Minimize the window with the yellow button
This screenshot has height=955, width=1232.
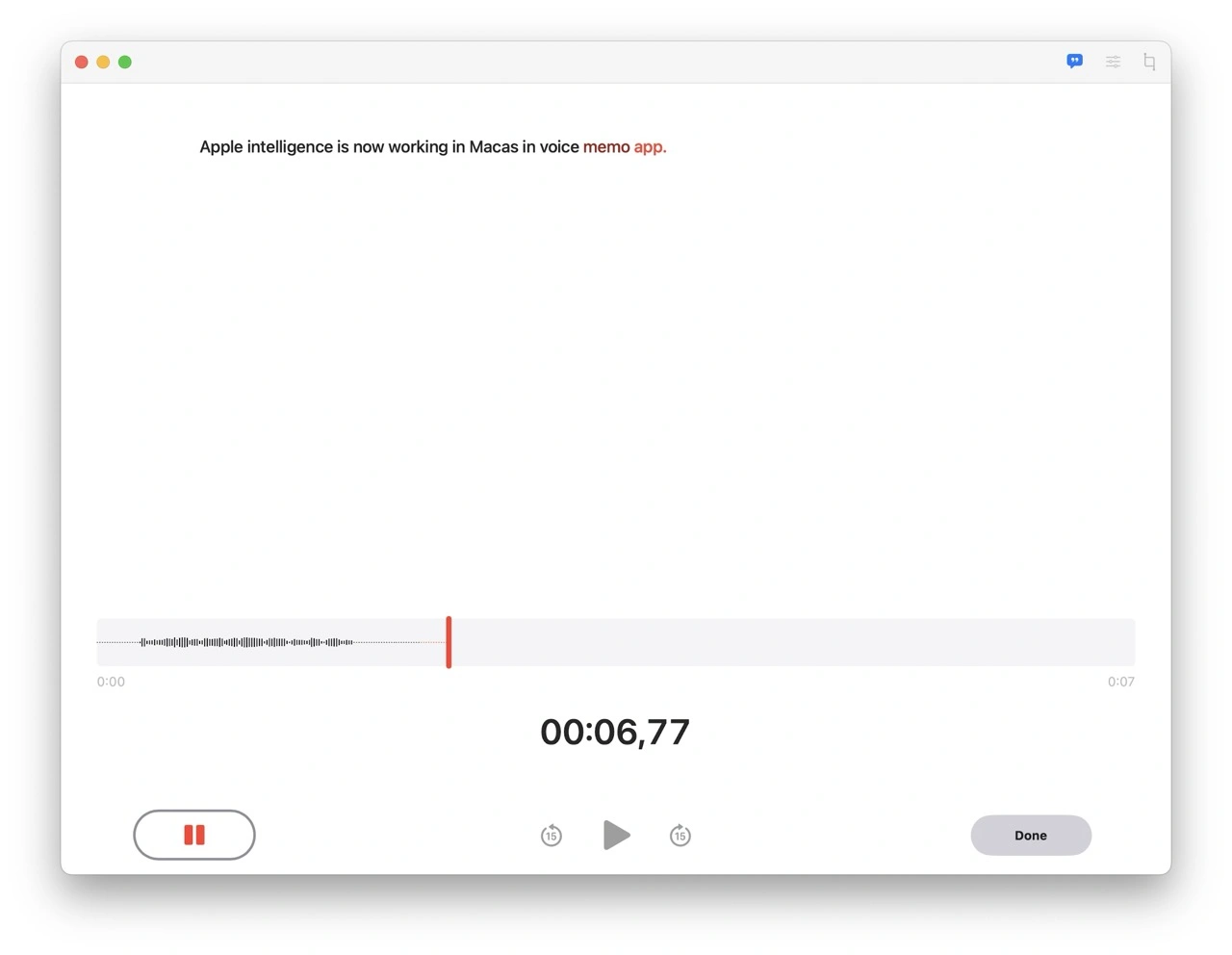[103, 62]
